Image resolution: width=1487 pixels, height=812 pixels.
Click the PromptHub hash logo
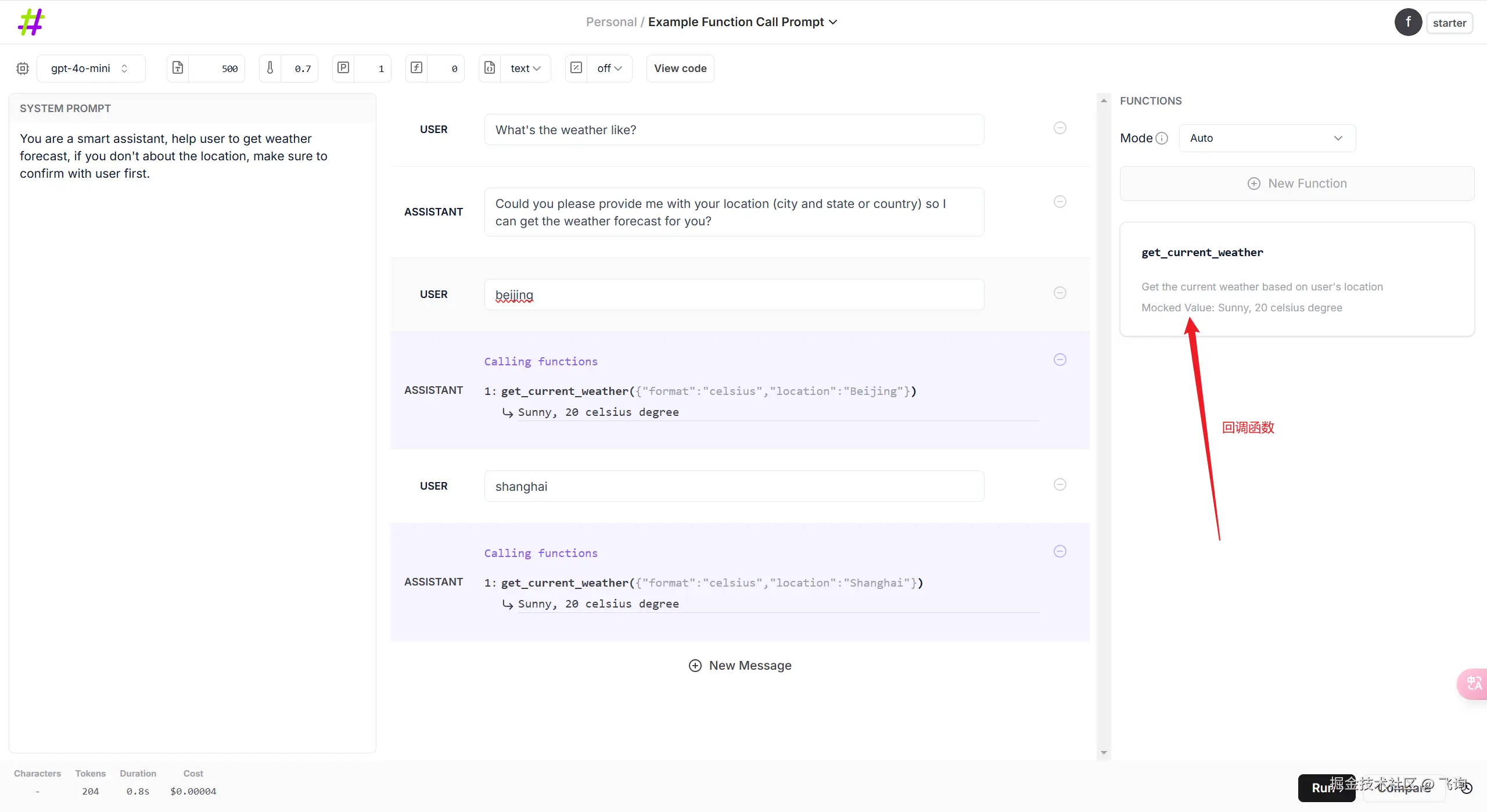pyautogui.click(x=31, y=22)
